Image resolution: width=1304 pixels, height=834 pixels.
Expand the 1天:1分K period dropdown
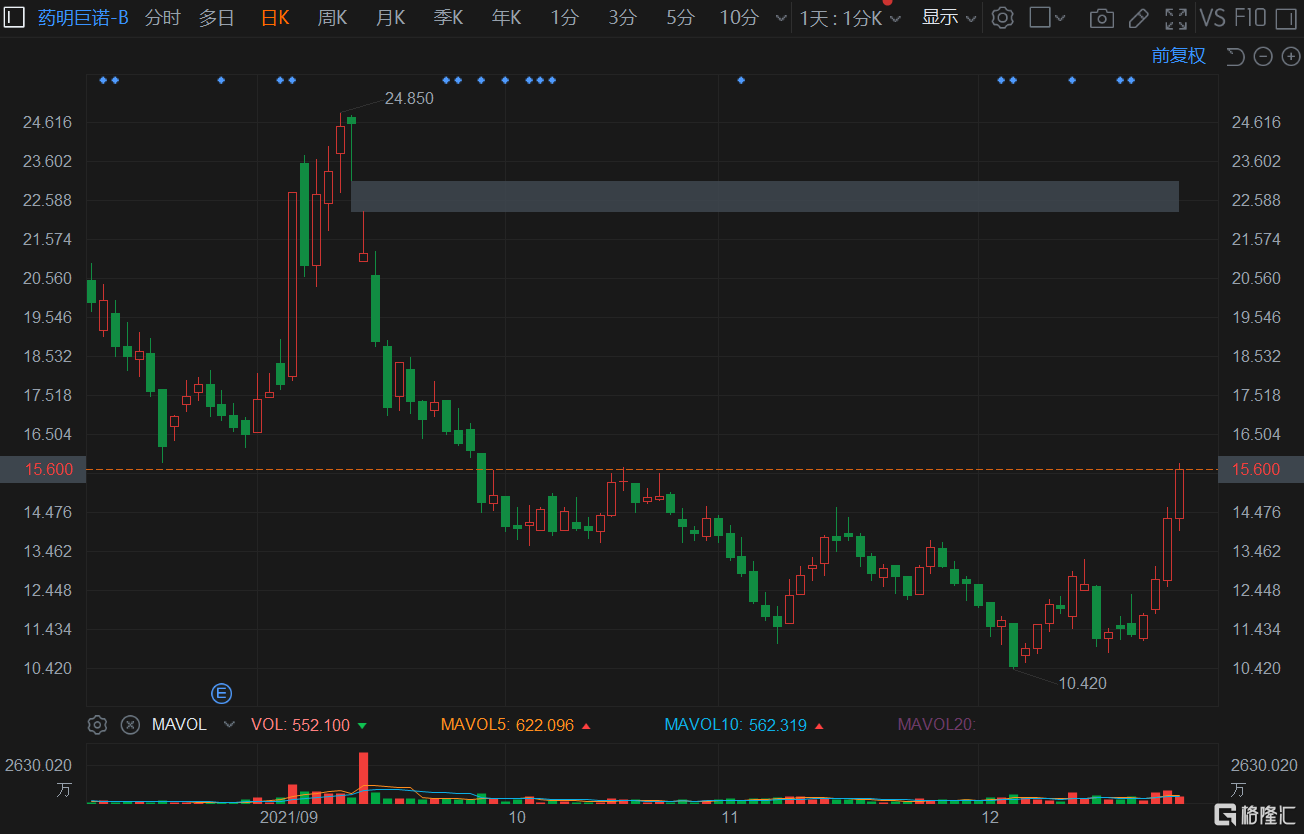[849, 18]
